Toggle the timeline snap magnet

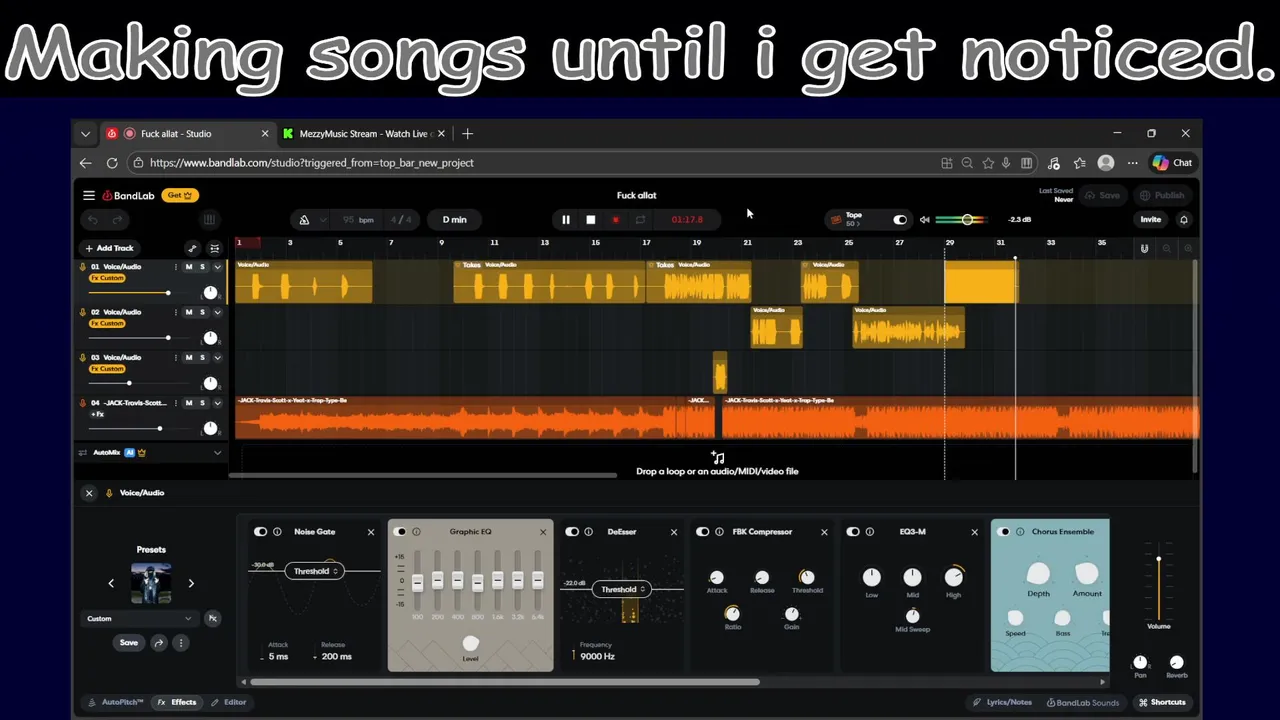1144,248
